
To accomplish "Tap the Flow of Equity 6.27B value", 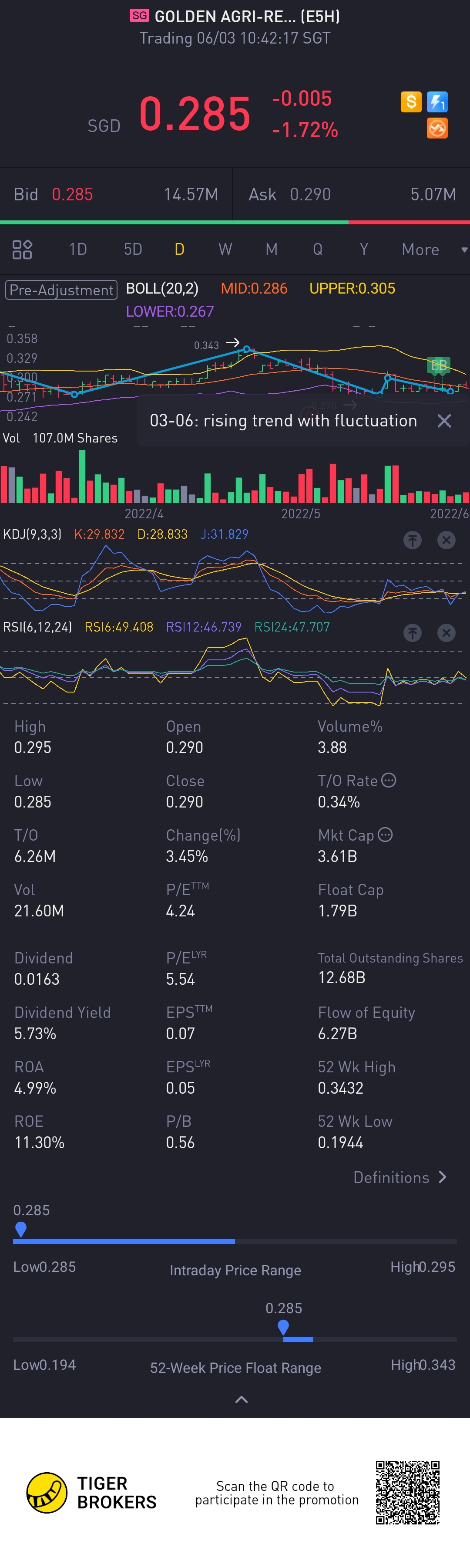I will (337, 1034).
